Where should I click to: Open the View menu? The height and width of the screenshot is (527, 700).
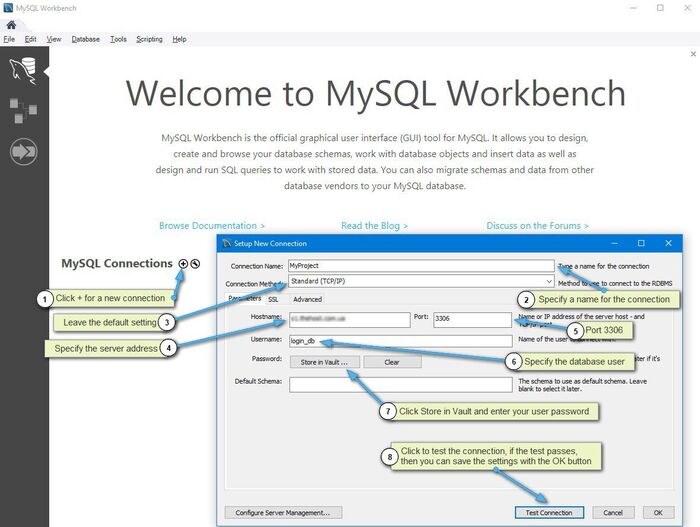coord(54,39)
